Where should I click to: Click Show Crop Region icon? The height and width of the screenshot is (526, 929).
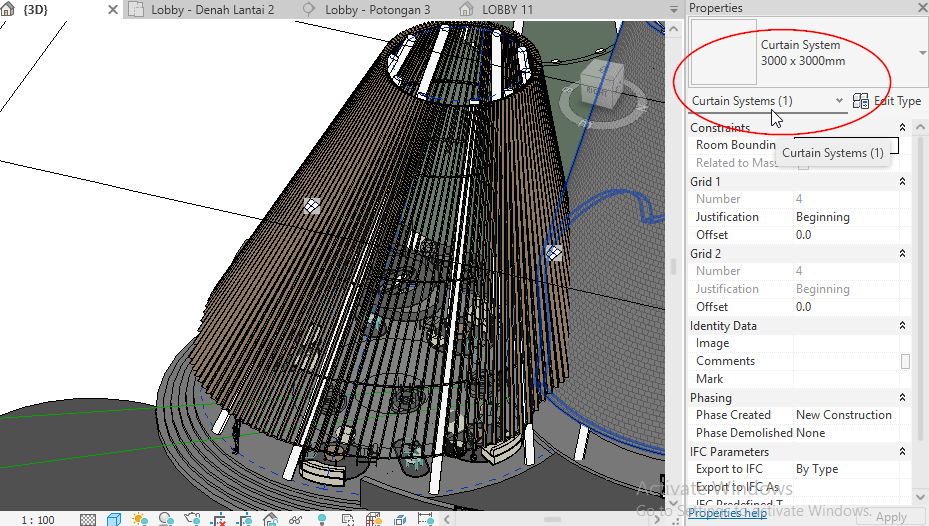[x=244, y=519]
